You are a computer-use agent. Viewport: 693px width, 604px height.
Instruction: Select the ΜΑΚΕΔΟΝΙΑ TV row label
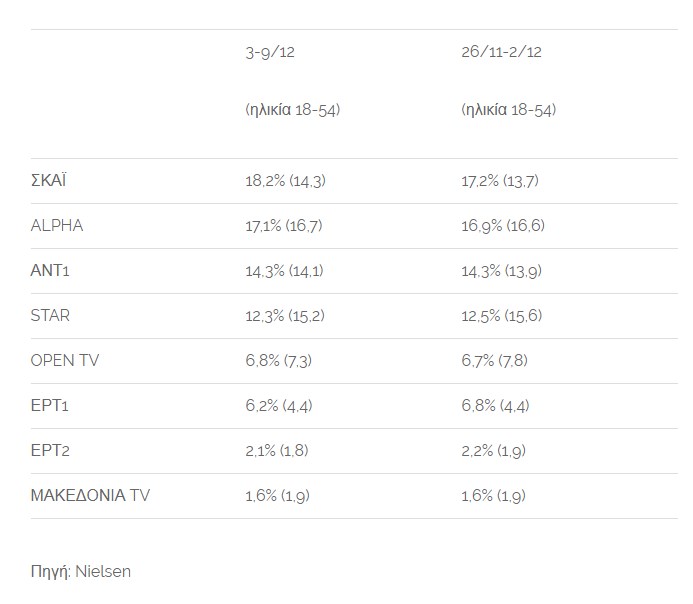[x=90, y=495]
